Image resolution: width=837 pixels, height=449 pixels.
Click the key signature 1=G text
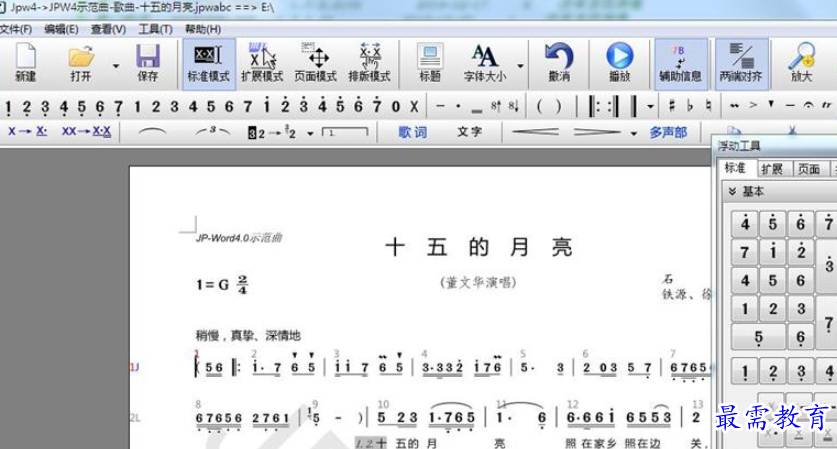pyautogui.click(x=213, y=285)
